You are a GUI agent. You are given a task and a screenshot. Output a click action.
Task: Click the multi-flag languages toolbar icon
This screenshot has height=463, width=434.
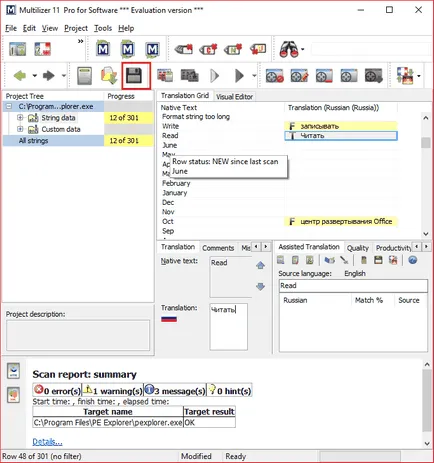405,76
